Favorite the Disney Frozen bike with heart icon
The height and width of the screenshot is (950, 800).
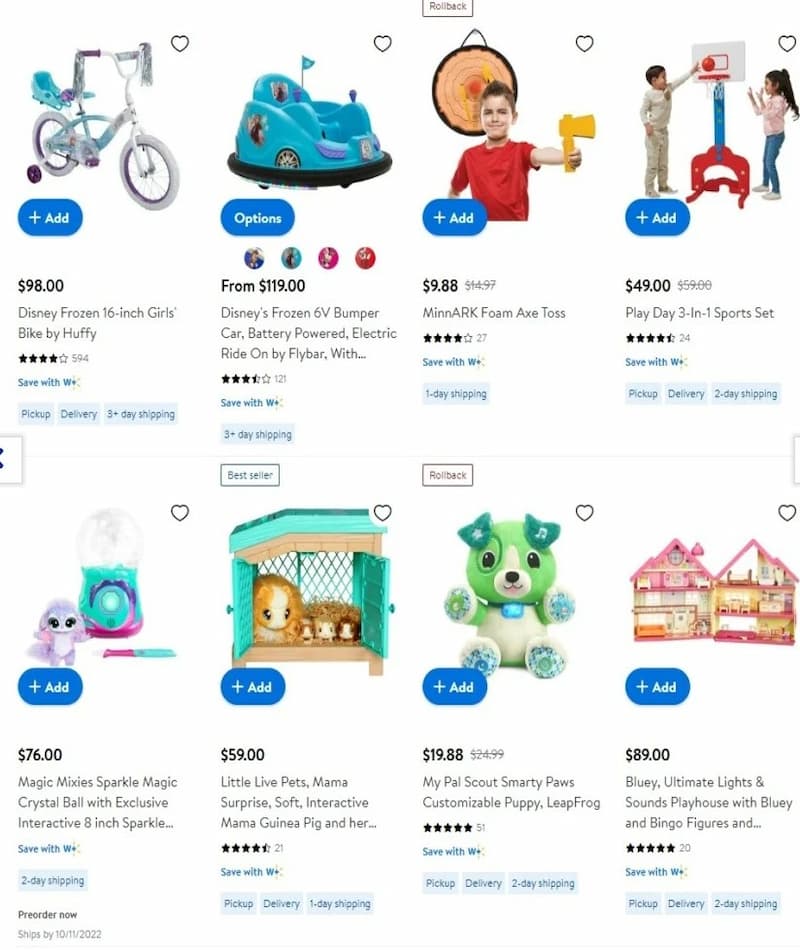(x=179, y=44)
